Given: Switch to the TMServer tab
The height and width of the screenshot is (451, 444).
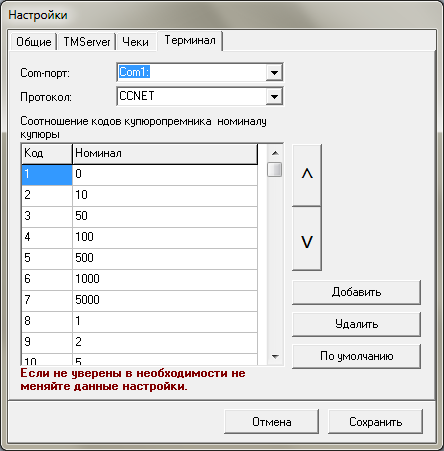Looking at the screenshot, I should coord(87,42).
